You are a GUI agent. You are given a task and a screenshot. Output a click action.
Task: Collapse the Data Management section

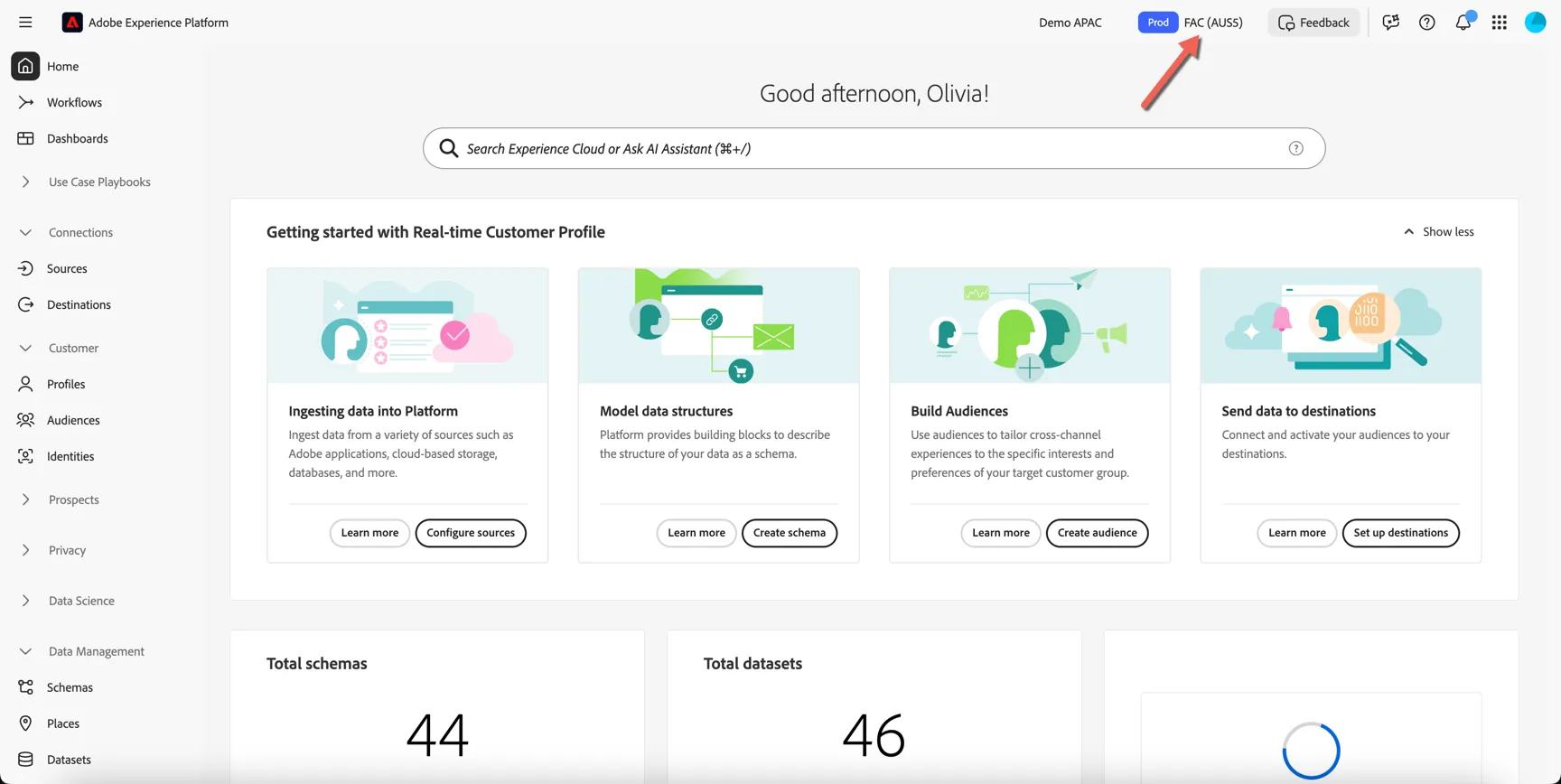tap(25, 651)
